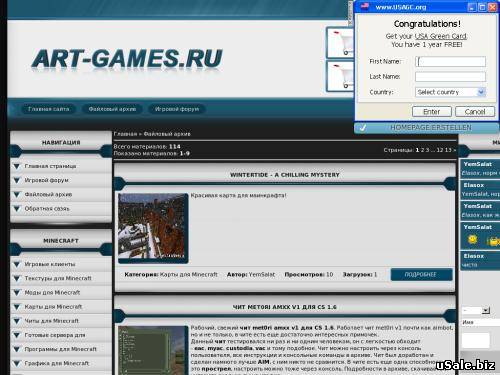Focus the 'Имя' name field in chat
This screenshot has width=500, height=375.
[481, 322]
